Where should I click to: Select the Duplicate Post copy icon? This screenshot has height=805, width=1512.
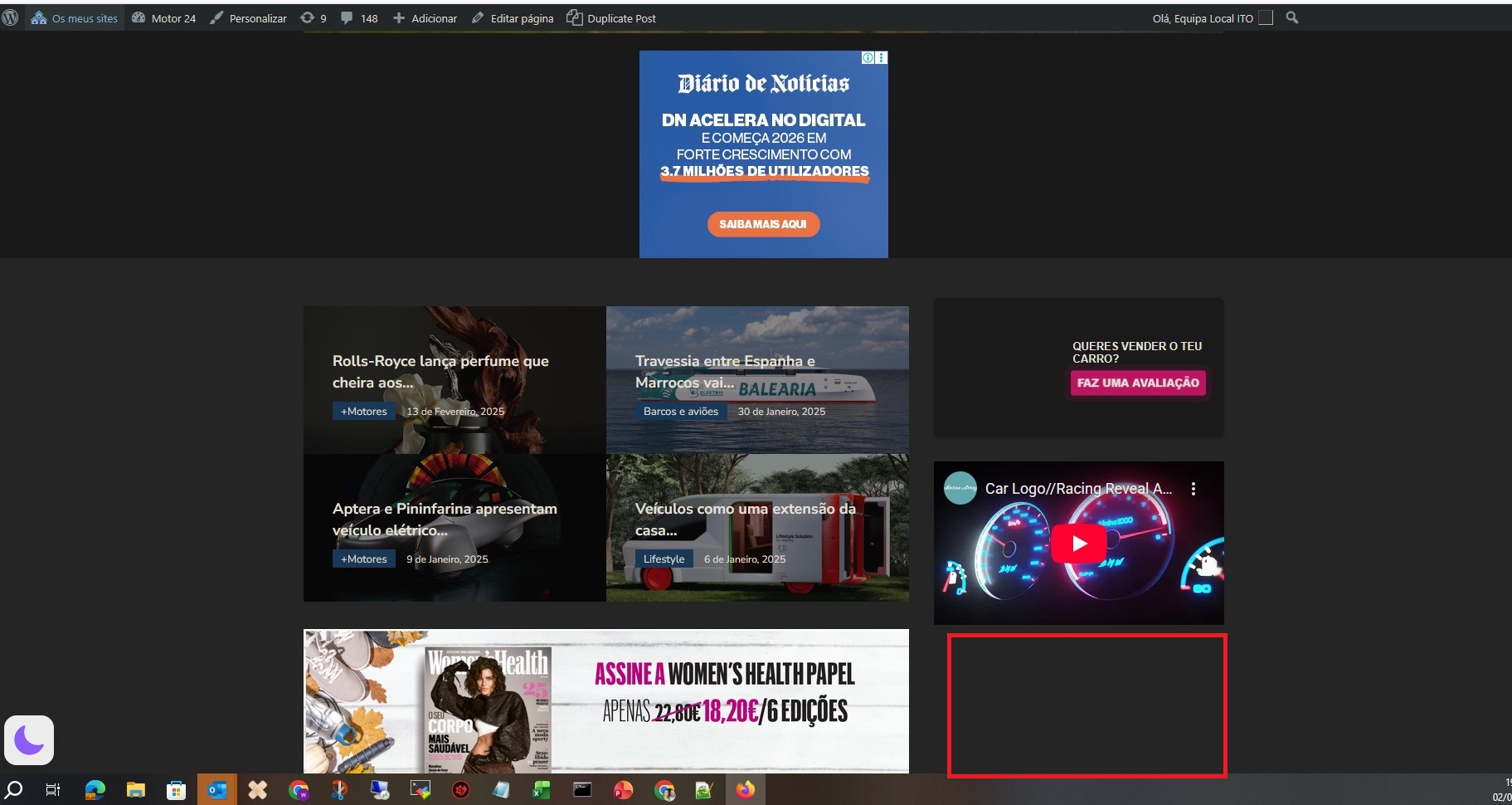click(574, 17)
